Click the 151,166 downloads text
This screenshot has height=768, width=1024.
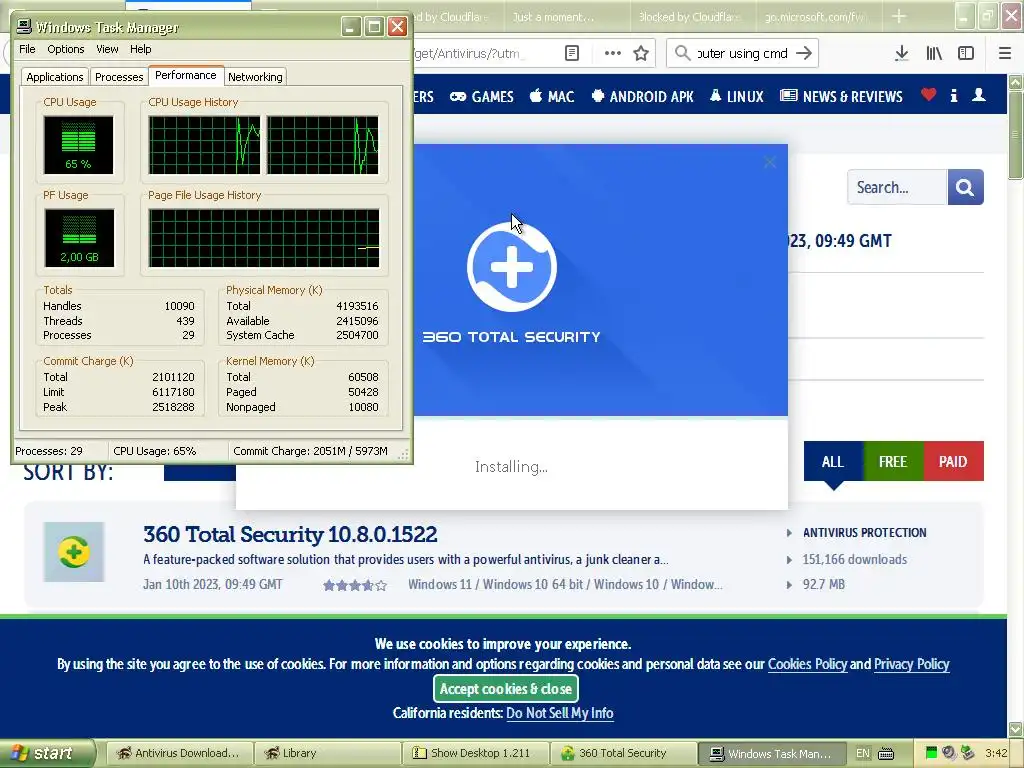(x=854, y=560)
